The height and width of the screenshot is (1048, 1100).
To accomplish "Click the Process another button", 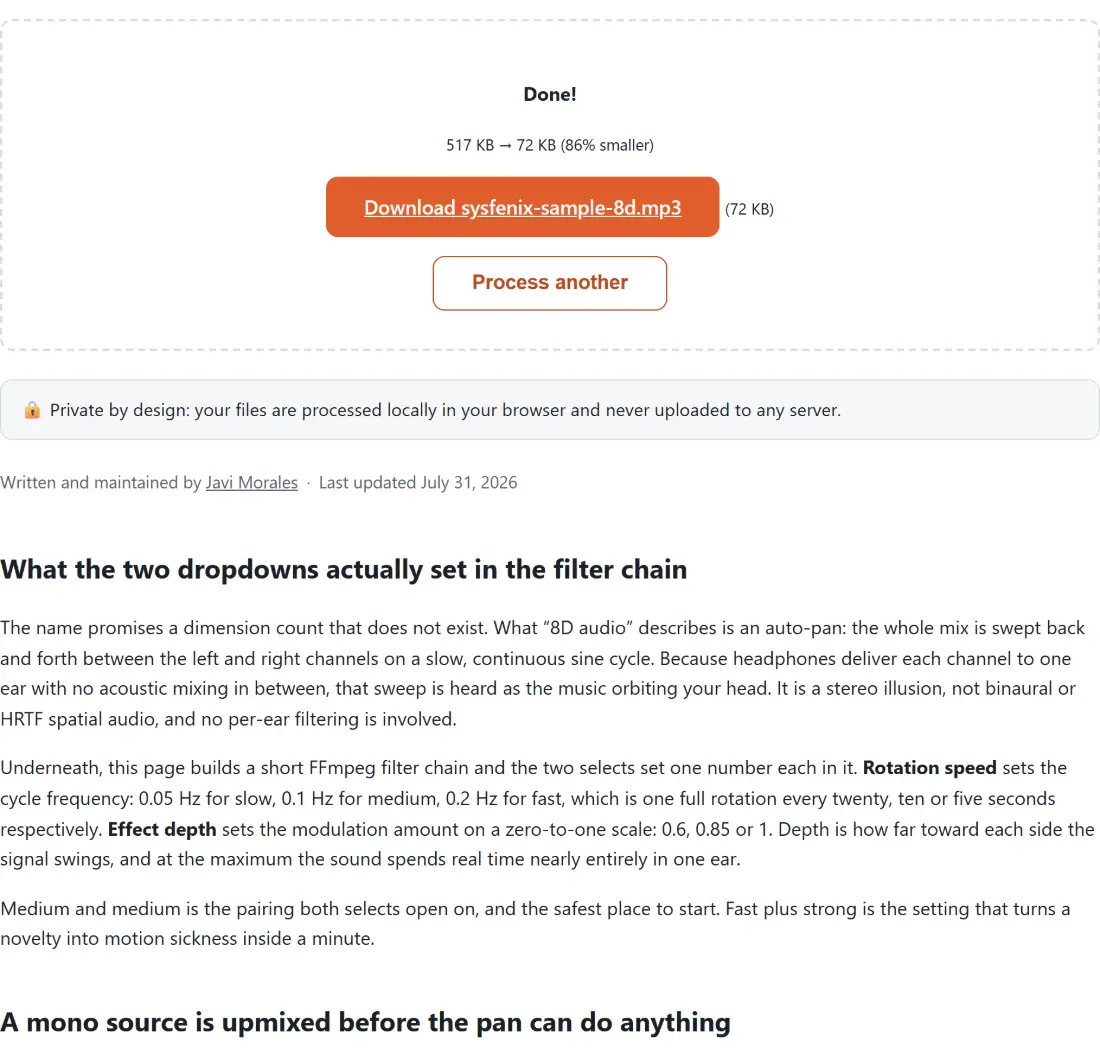I will (x=549, y=283).
